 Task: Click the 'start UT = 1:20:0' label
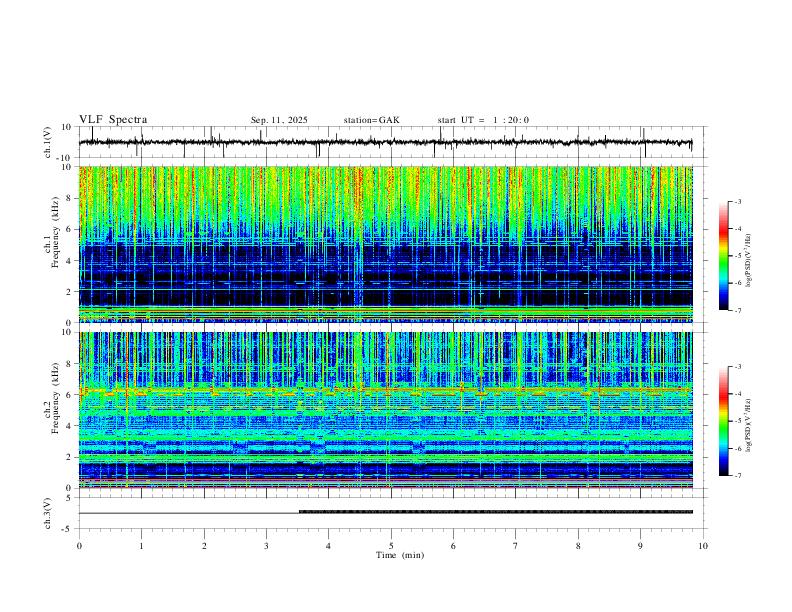483,120
